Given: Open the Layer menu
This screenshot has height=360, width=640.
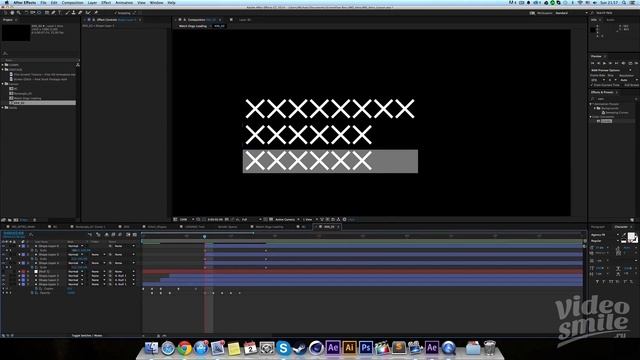Looking at the screenshot, I should pos(93,2).
